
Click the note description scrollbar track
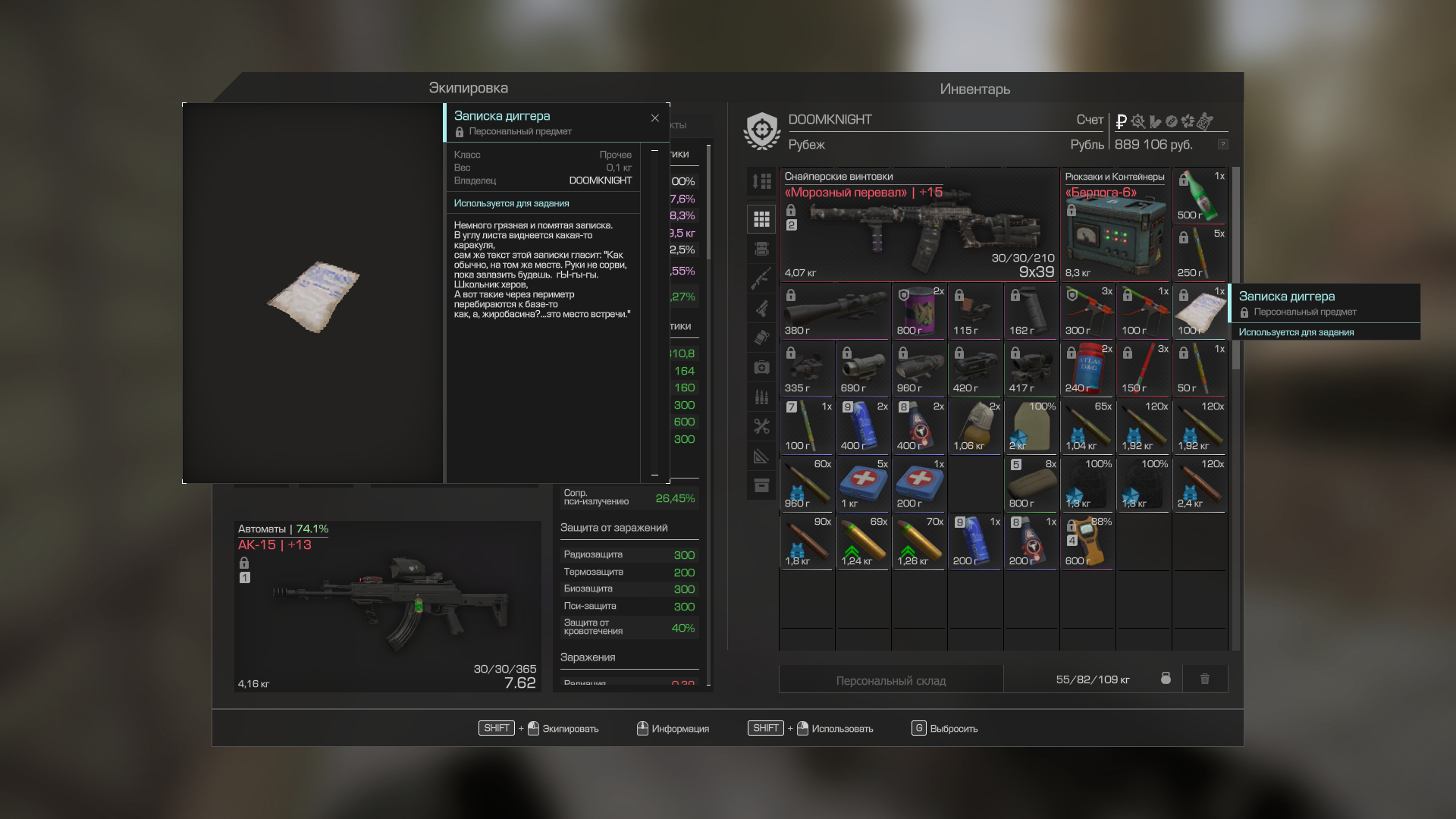pyautogui.click(x=654, y=312)
